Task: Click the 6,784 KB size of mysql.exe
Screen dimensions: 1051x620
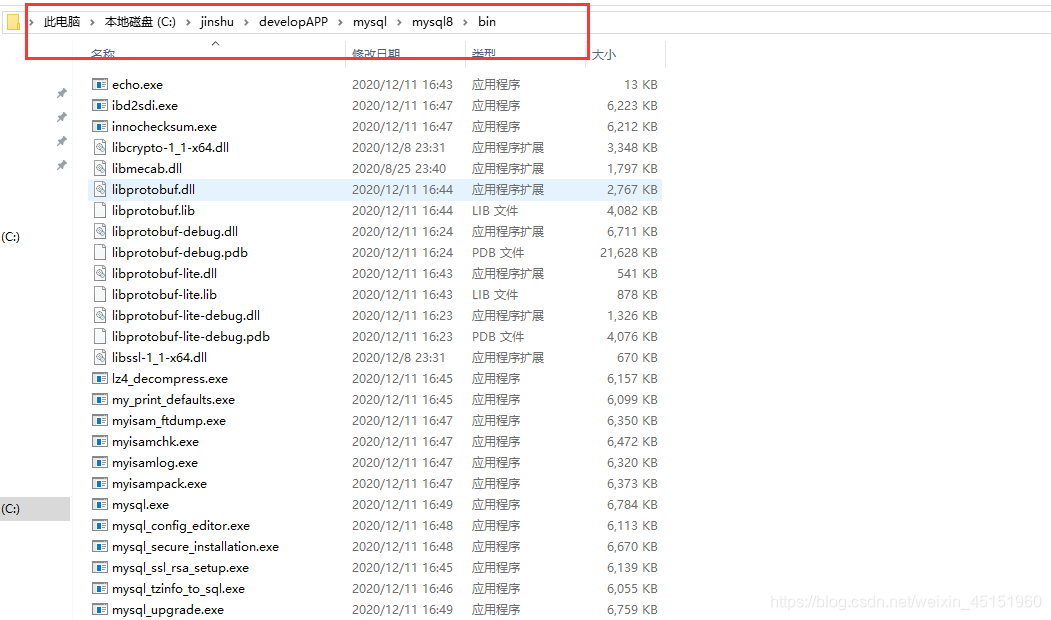Action: pos(632,505)
